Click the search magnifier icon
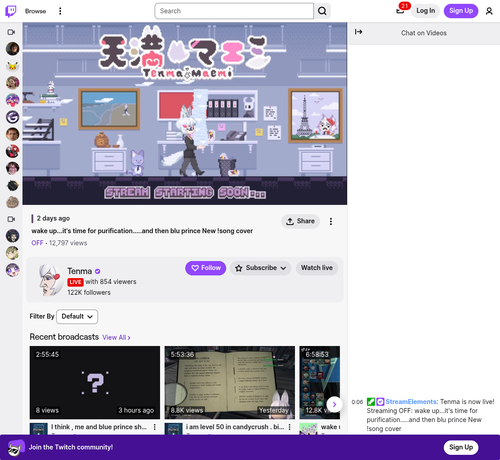Screen dimensions: 500x460 (x=322, y=11)
